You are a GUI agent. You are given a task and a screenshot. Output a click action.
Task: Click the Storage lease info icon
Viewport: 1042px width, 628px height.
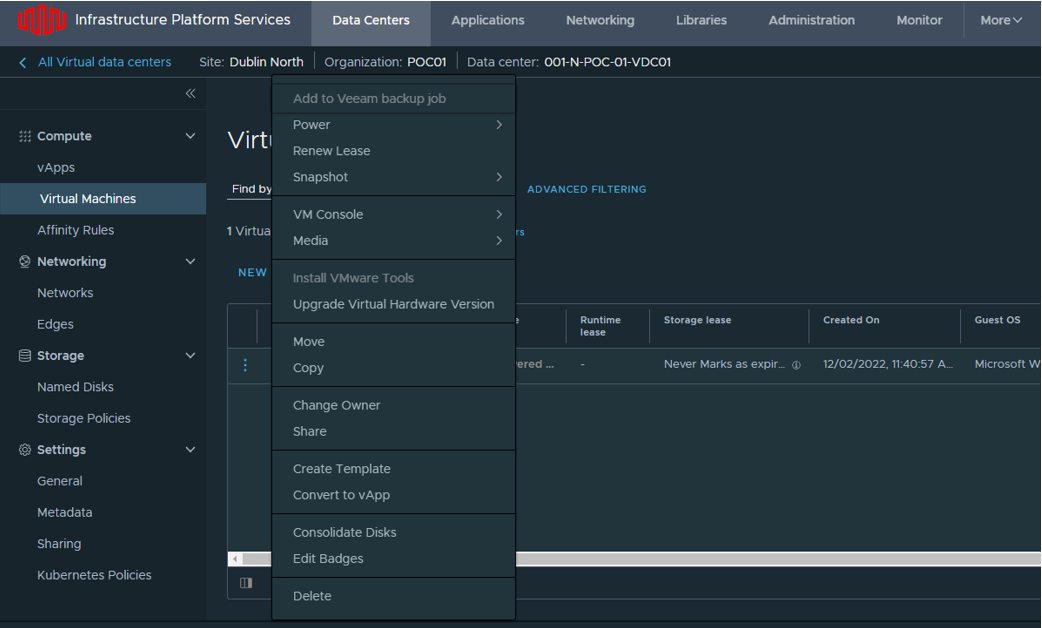[796, 365]
